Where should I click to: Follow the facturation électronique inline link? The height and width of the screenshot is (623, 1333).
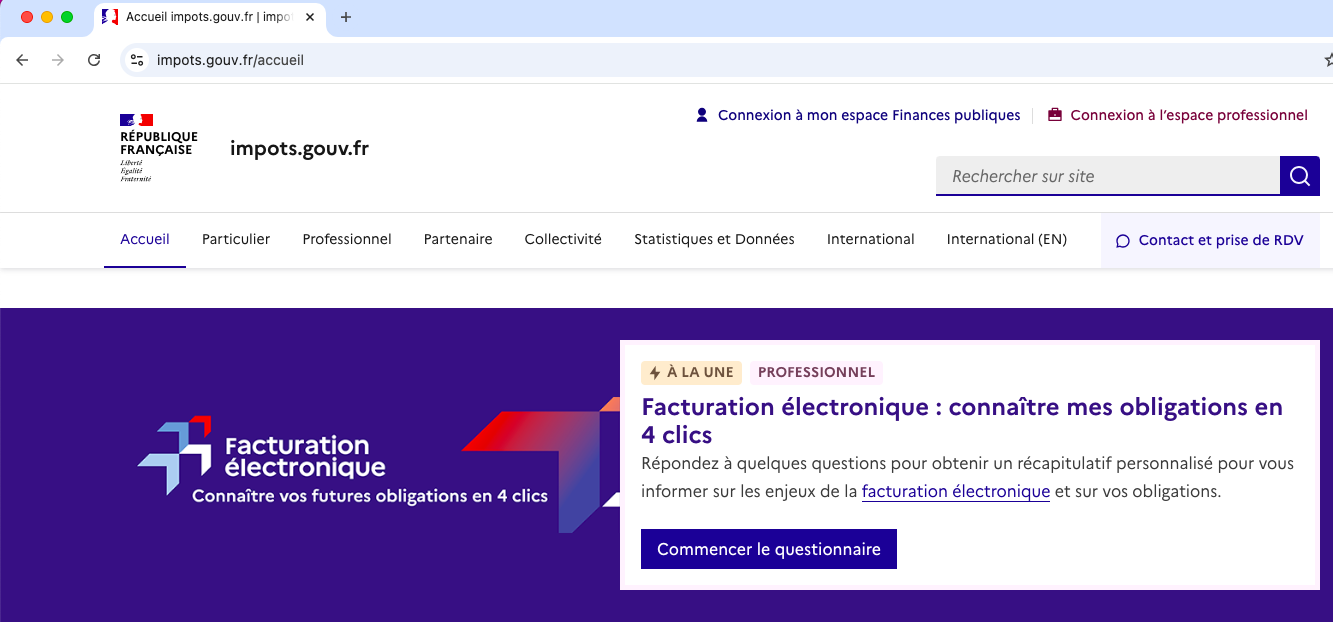(x=955, y=492)
